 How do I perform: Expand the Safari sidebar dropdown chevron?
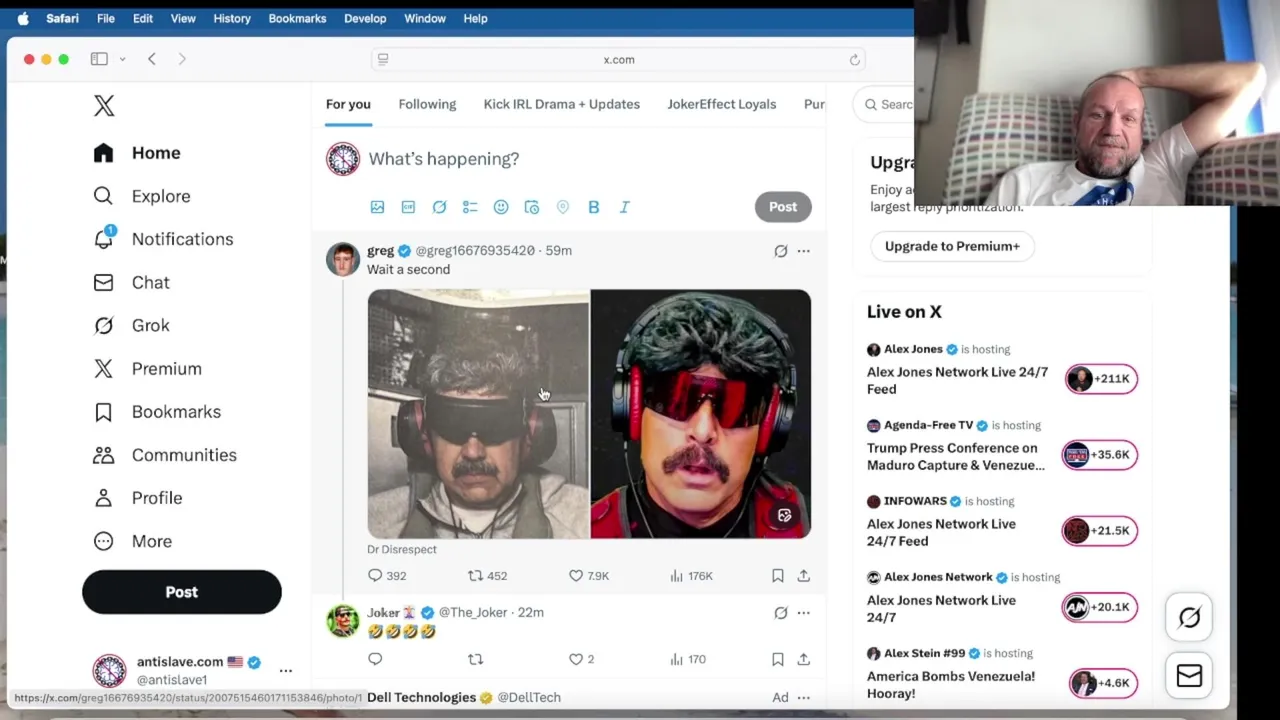tap(122, 59)
